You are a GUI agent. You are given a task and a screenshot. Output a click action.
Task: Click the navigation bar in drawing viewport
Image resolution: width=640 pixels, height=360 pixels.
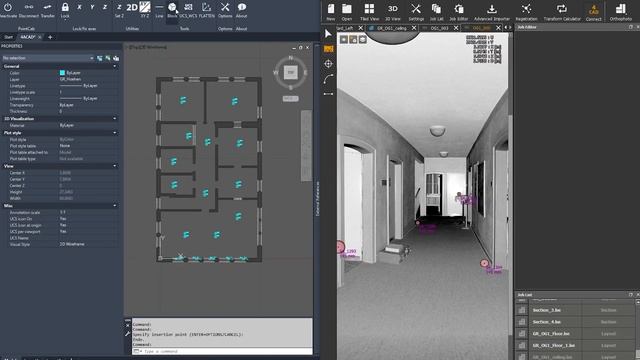click(306, 145)
